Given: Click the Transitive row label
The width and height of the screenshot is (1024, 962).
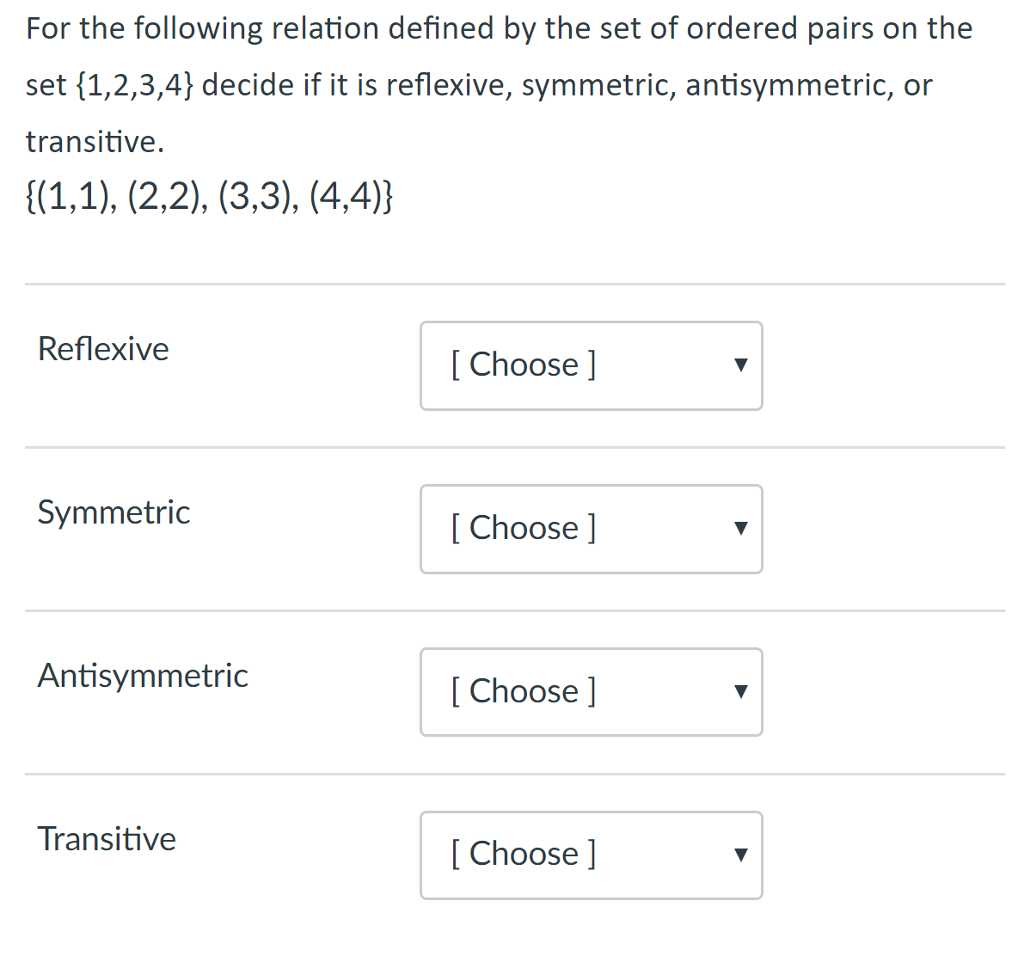Looking at the screenshot, I should coord(106,839).
